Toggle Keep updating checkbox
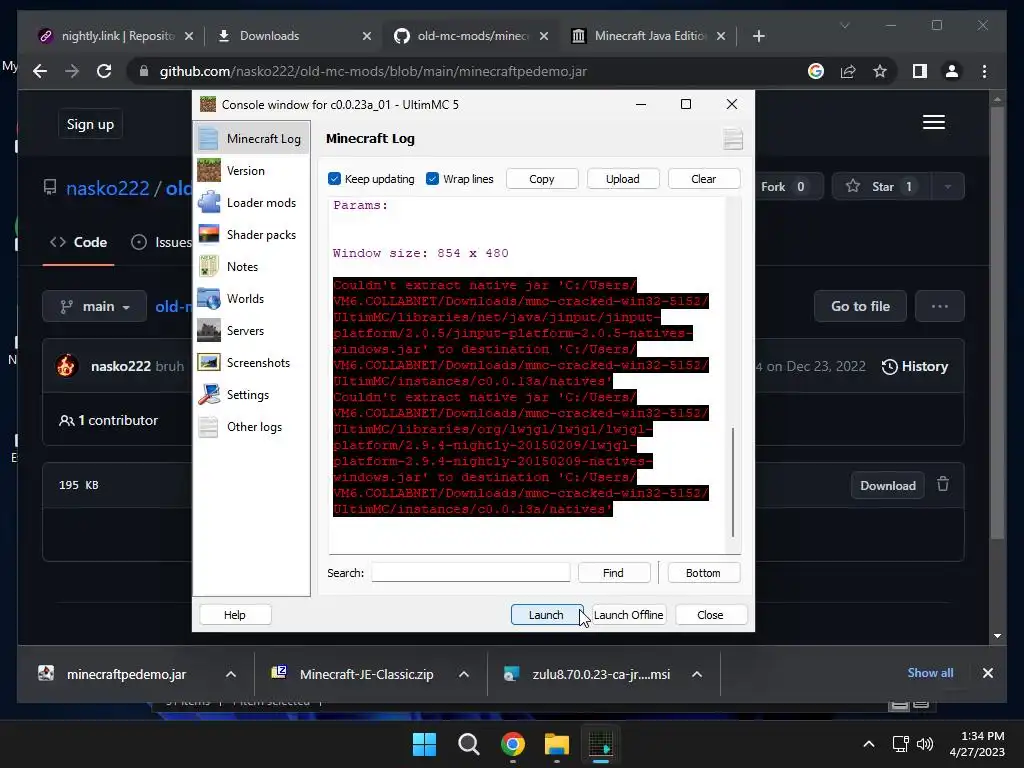The image size is (1024, 768). click(x=334, y=179)
